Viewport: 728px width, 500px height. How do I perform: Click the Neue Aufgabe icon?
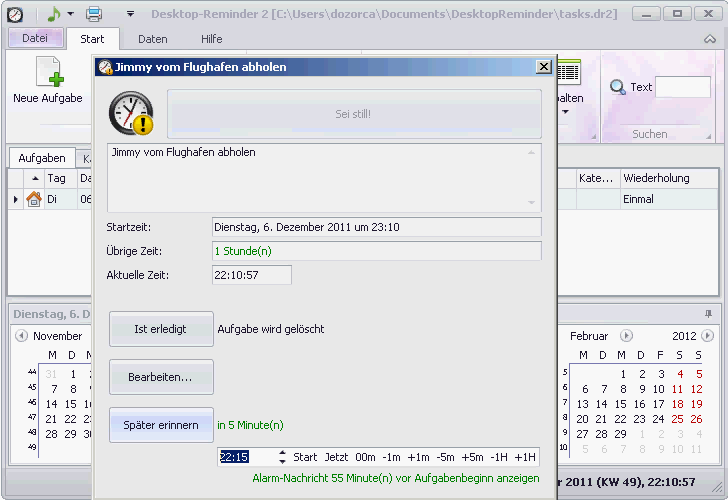(49, 71)
